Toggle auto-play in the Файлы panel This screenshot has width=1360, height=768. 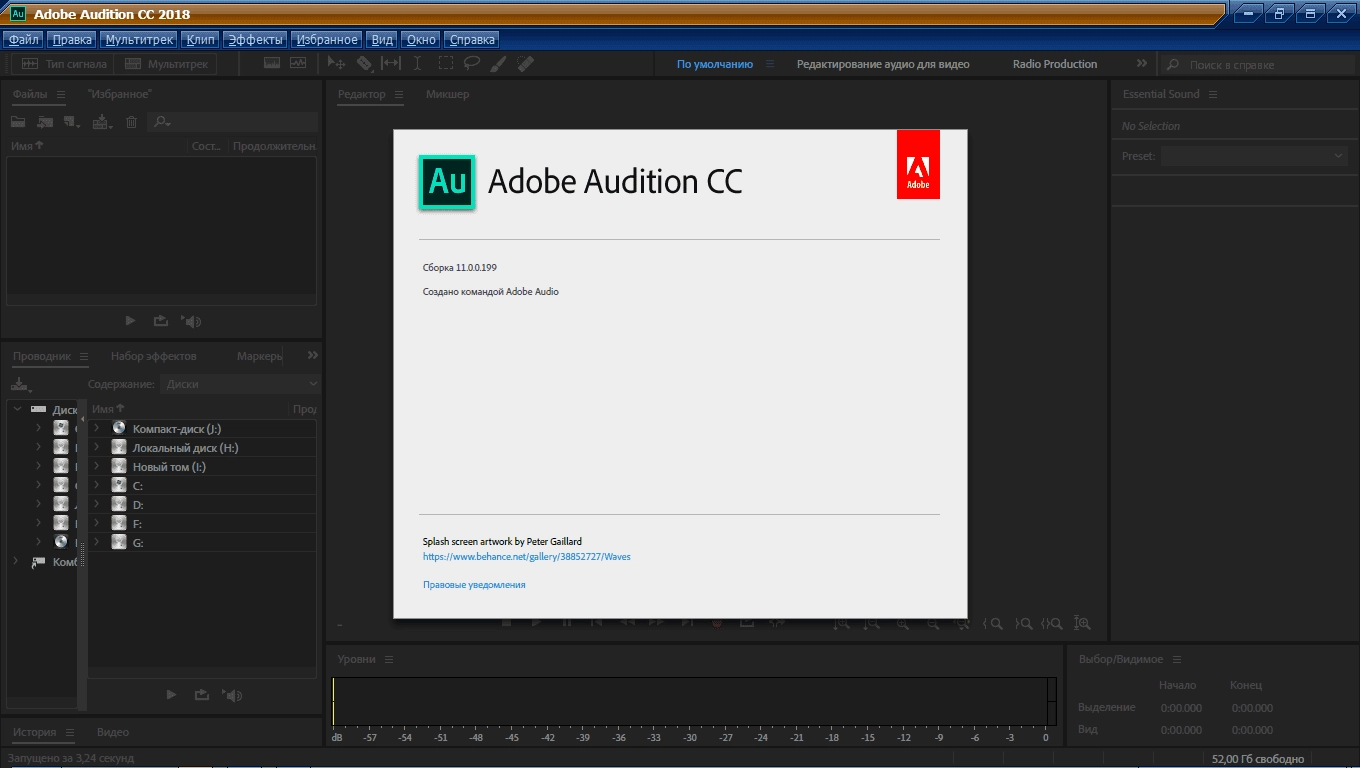tap(191, 321)
